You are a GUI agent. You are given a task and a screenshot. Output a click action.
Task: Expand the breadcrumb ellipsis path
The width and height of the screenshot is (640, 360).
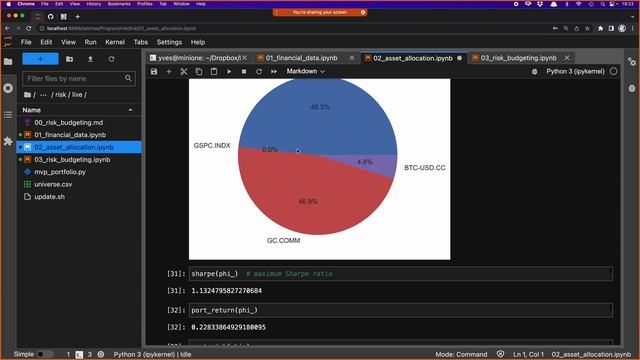43,95
